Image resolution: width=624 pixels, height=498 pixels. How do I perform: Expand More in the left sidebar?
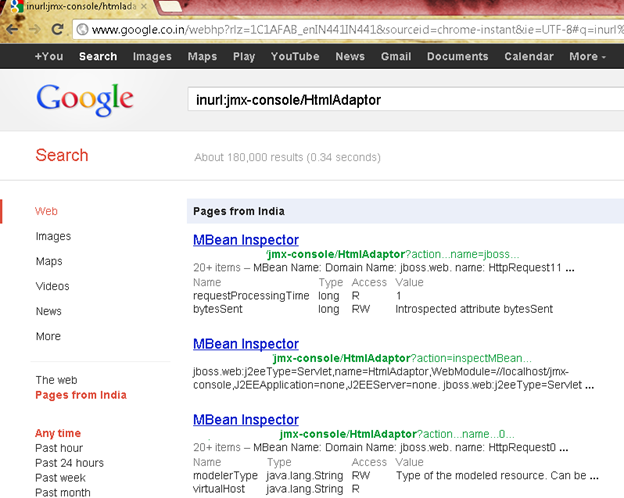click(48, 337)
